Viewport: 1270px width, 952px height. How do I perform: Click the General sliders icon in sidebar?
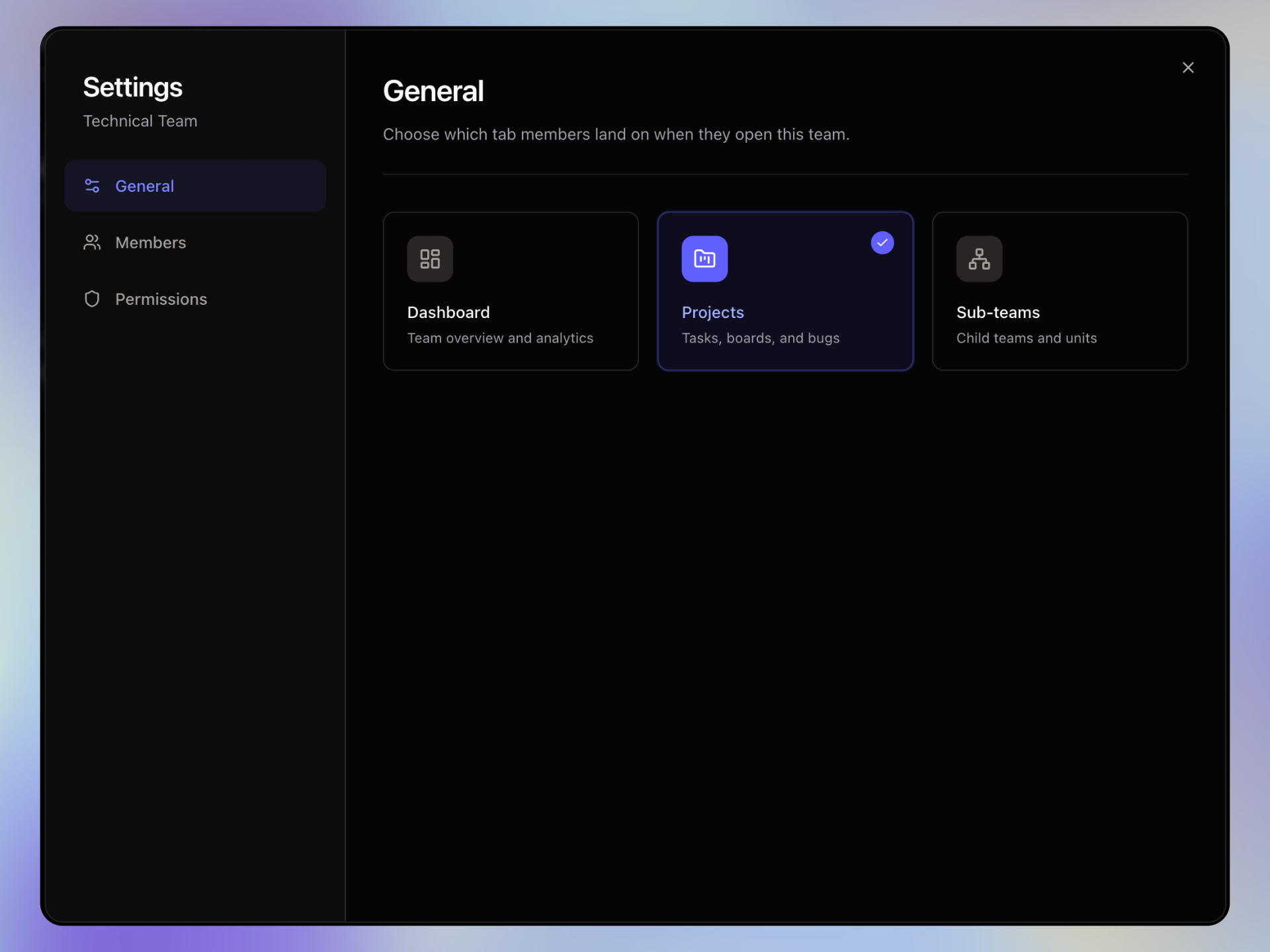[x=92, y=186]
